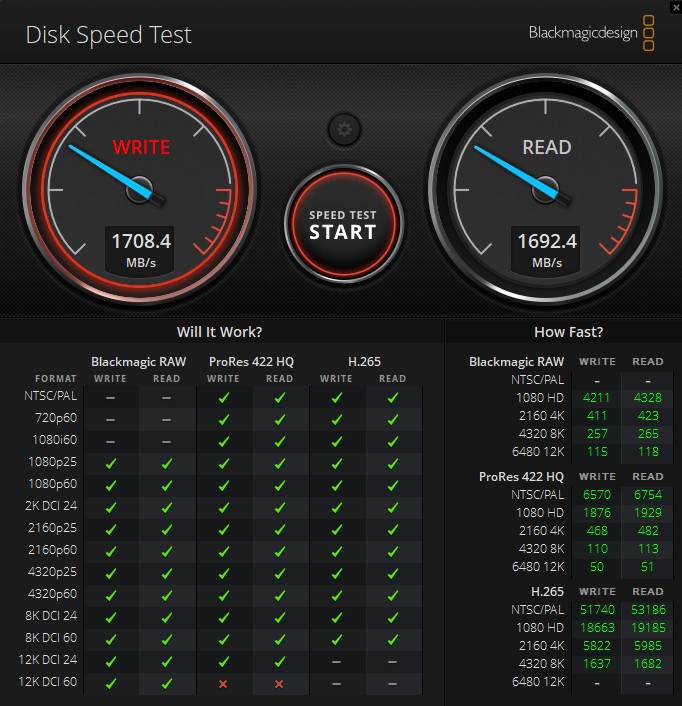Click the ProRes 422 HQ heading in How Fast panel

(521, 476)
